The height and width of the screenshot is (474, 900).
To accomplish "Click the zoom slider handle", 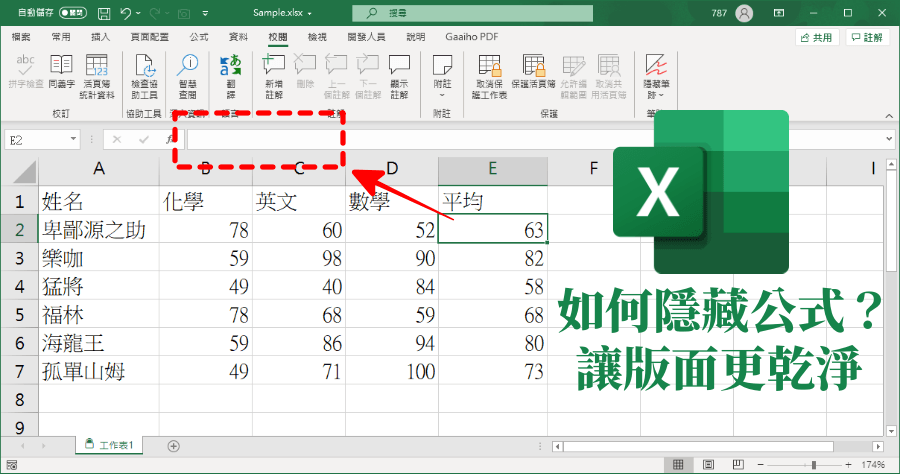I will pyautogui.click(x=813, y=464).
